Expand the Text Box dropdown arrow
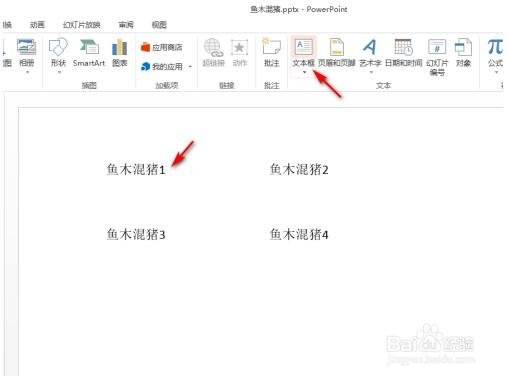This screenshot has width=507, height=376. (304, 72)
